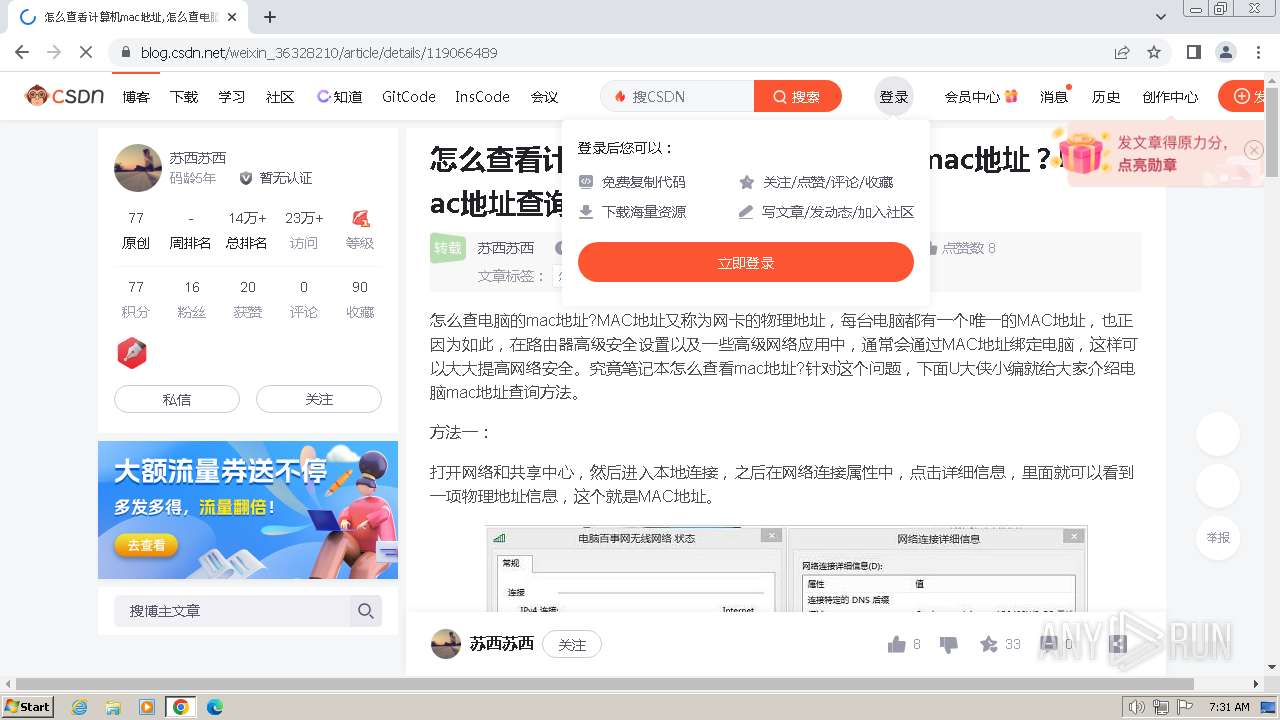This screenshot has height=720, width=1280.
Task: Open the Chrome profile menu
Action: click(x=1226, y=52)
